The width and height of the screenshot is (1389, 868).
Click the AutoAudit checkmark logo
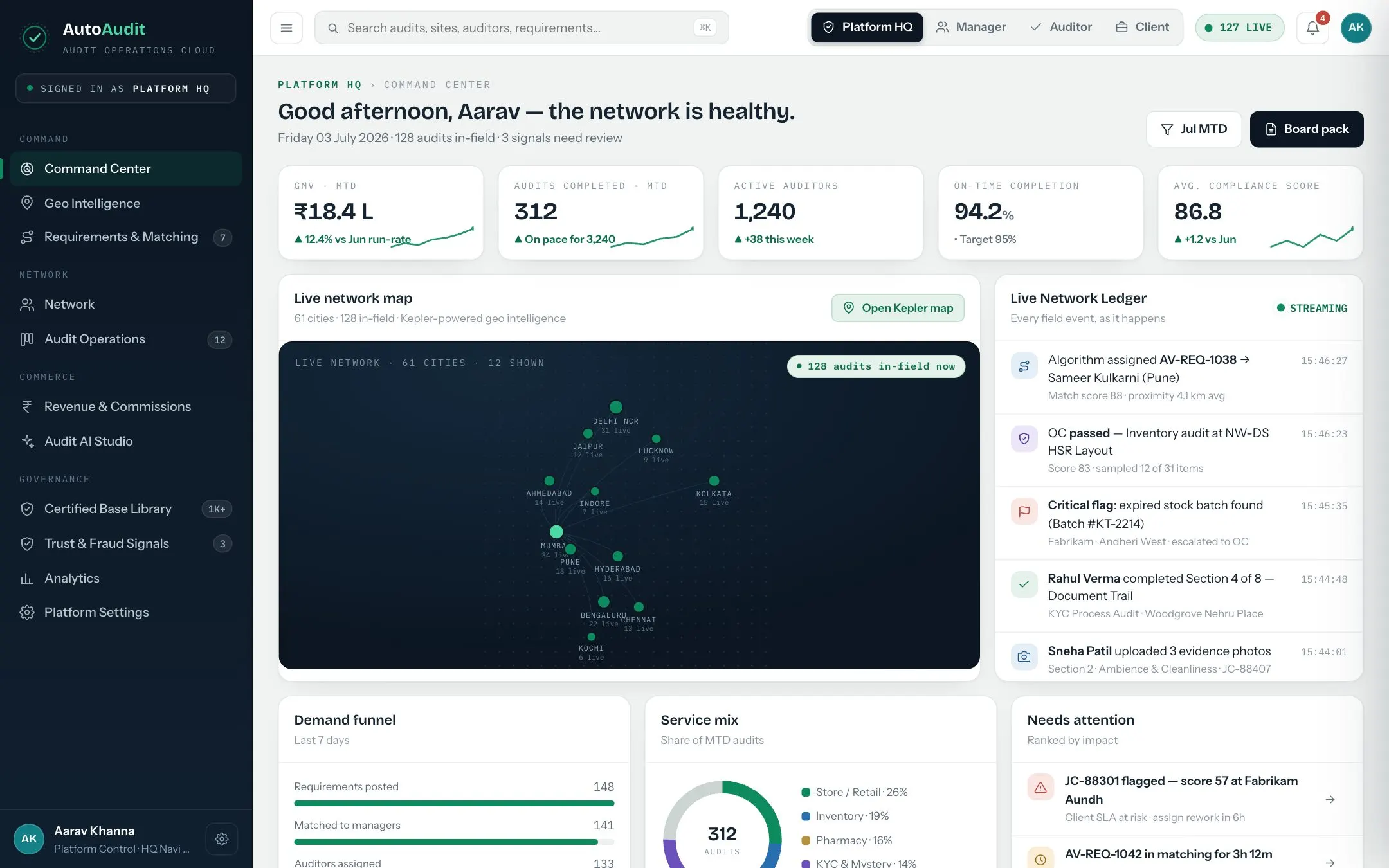(x=35, y=38)
